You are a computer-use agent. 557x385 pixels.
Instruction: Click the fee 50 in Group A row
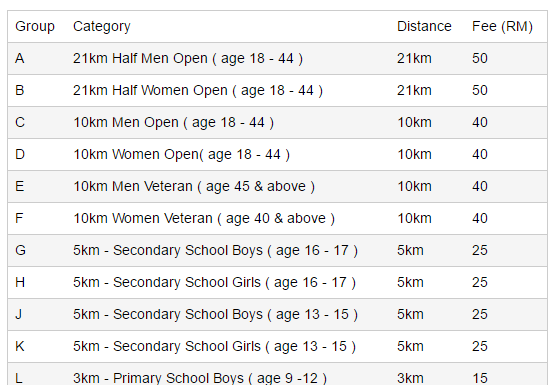tap(480, 59)
